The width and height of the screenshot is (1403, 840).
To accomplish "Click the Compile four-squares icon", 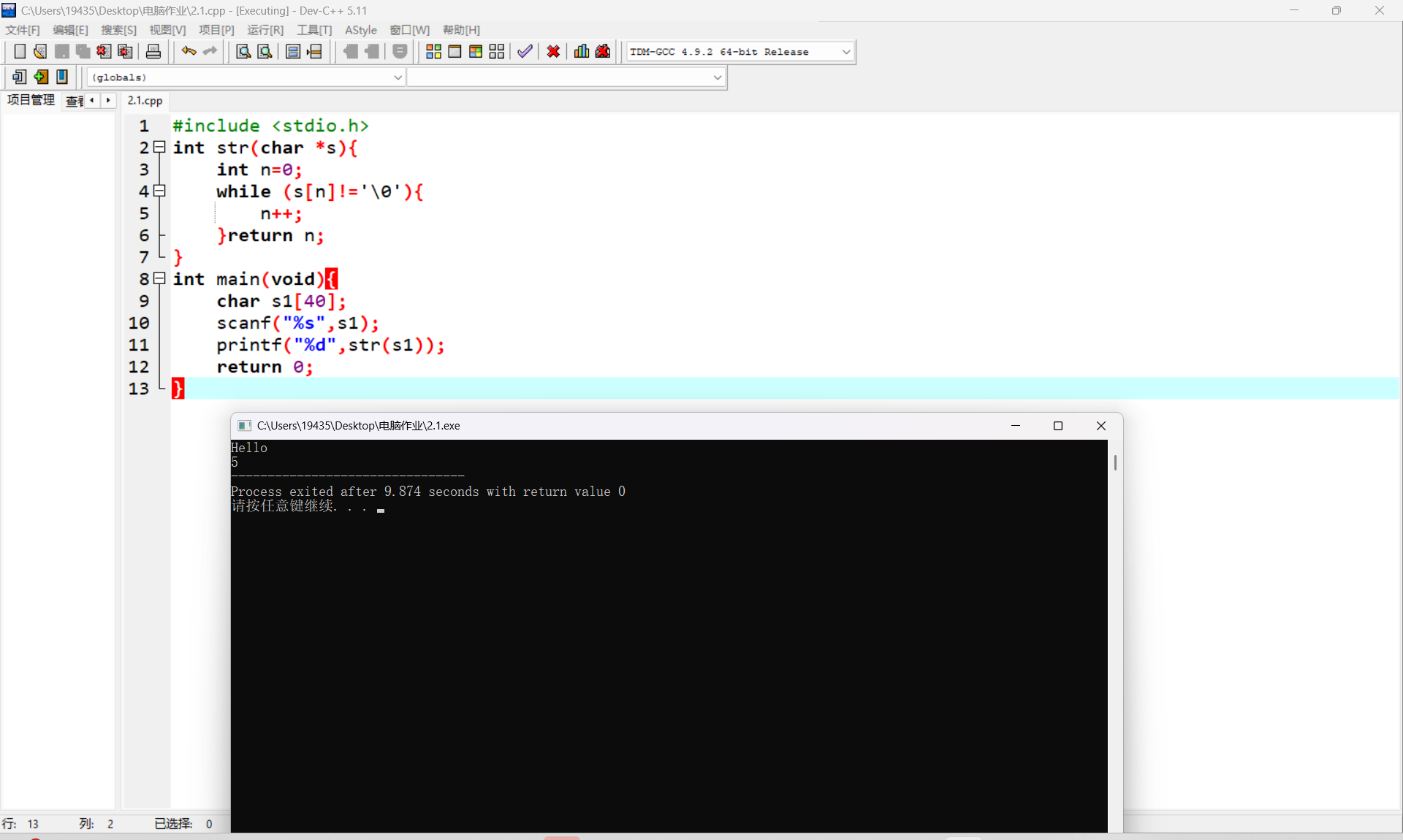I will coord(433,52).
